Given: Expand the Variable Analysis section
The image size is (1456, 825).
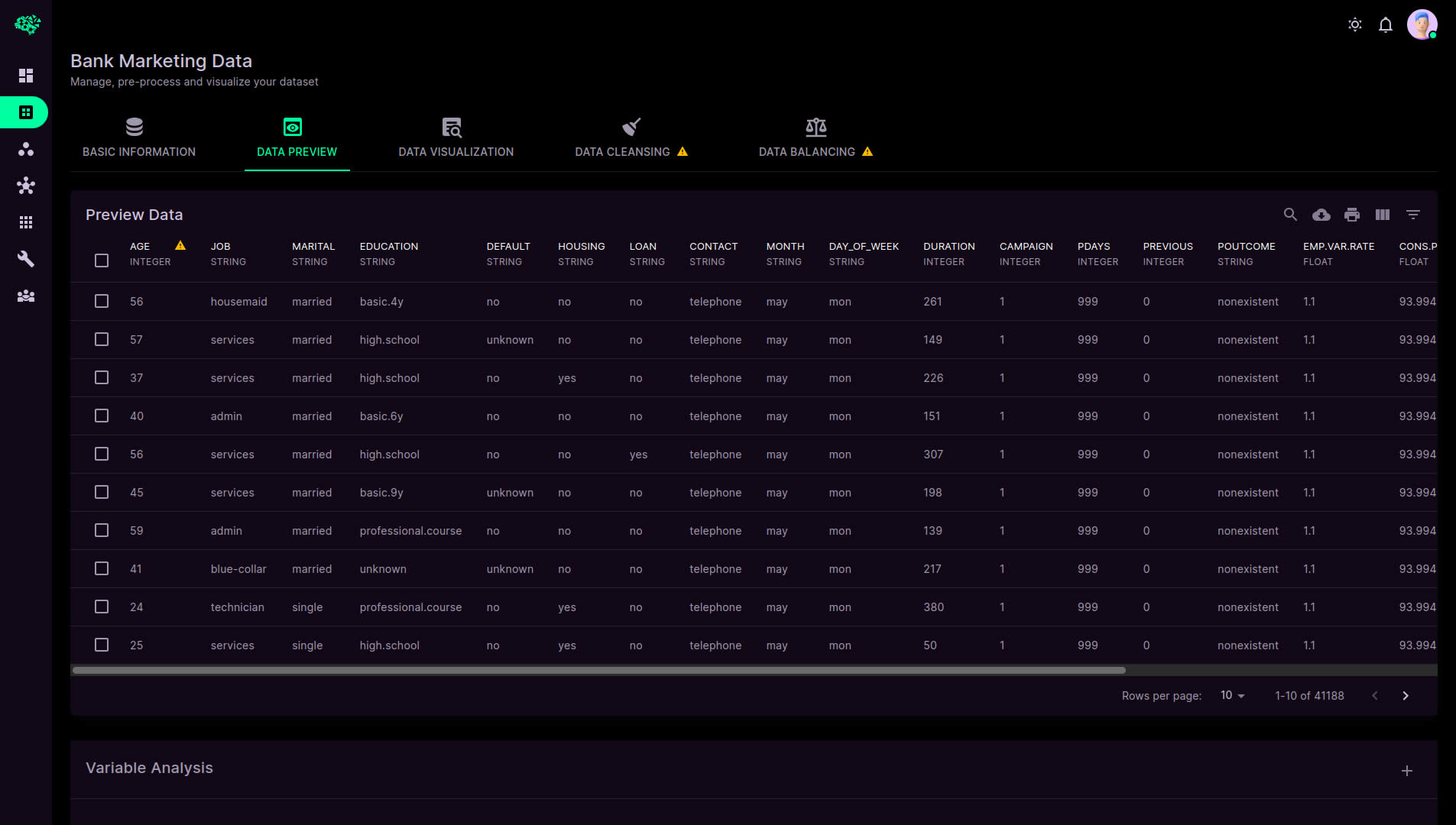Looking at the screenshot, I should coord(1407,771).
